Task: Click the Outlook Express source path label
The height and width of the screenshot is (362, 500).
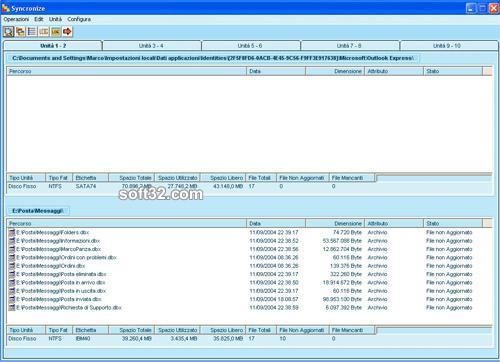Action: [x=213, y=58]
